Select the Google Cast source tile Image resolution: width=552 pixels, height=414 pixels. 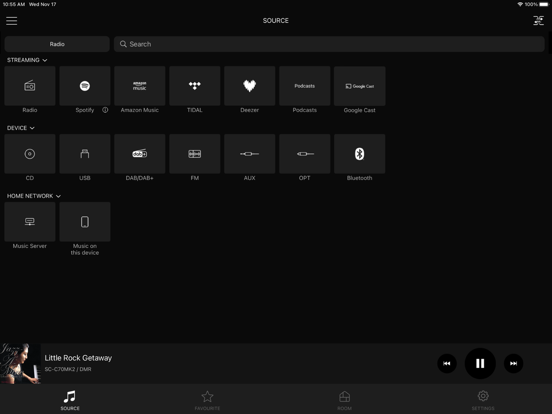359,86
